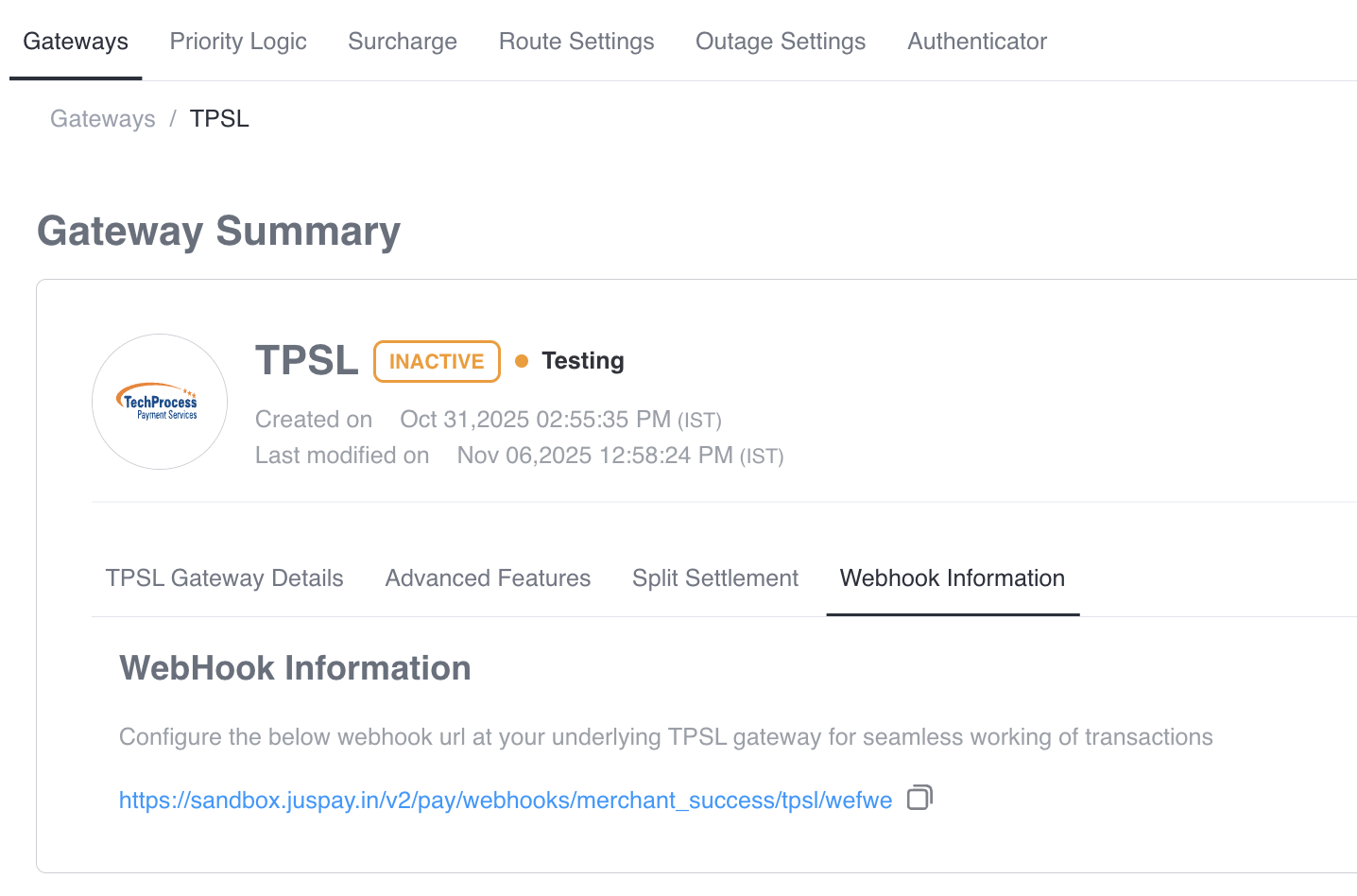Switch to the Advanced Features sub-tab

[488, 578]
